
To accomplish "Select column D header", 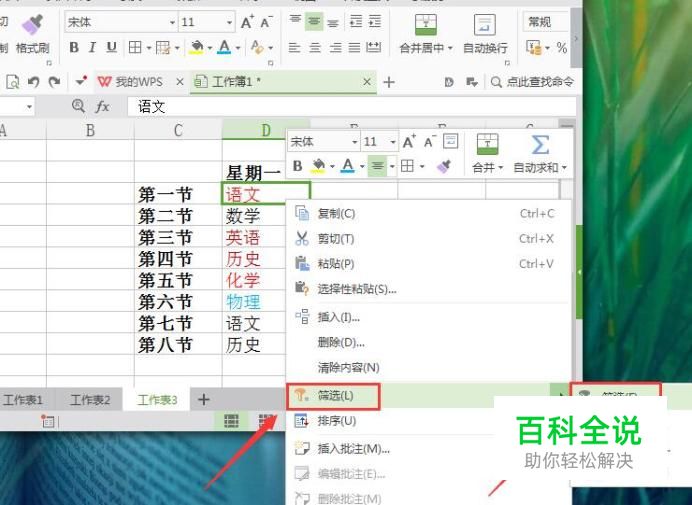I will [266, 130].
